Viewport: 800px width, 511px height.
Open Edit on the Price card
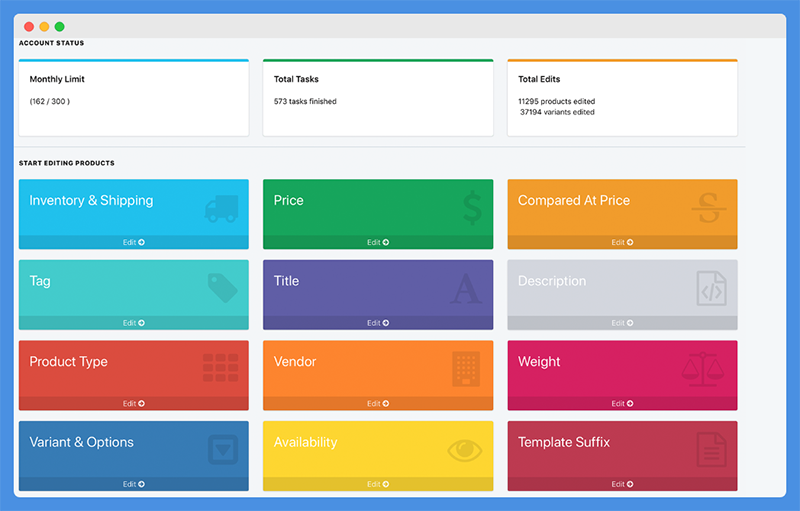[378, 242]
